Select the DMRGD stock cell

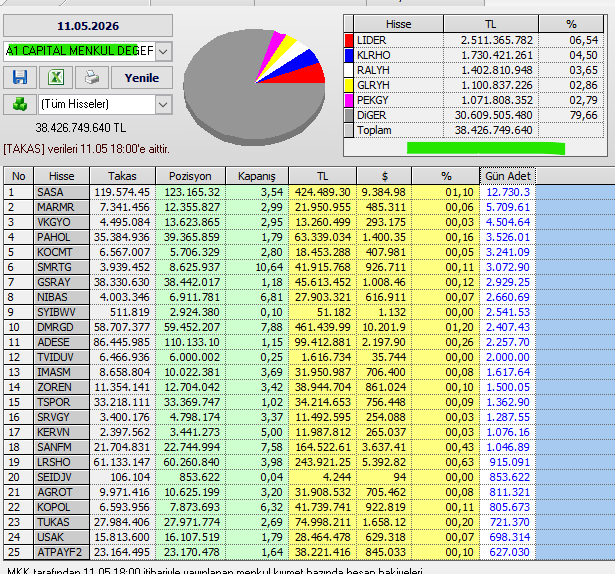(x=62, y=327)
